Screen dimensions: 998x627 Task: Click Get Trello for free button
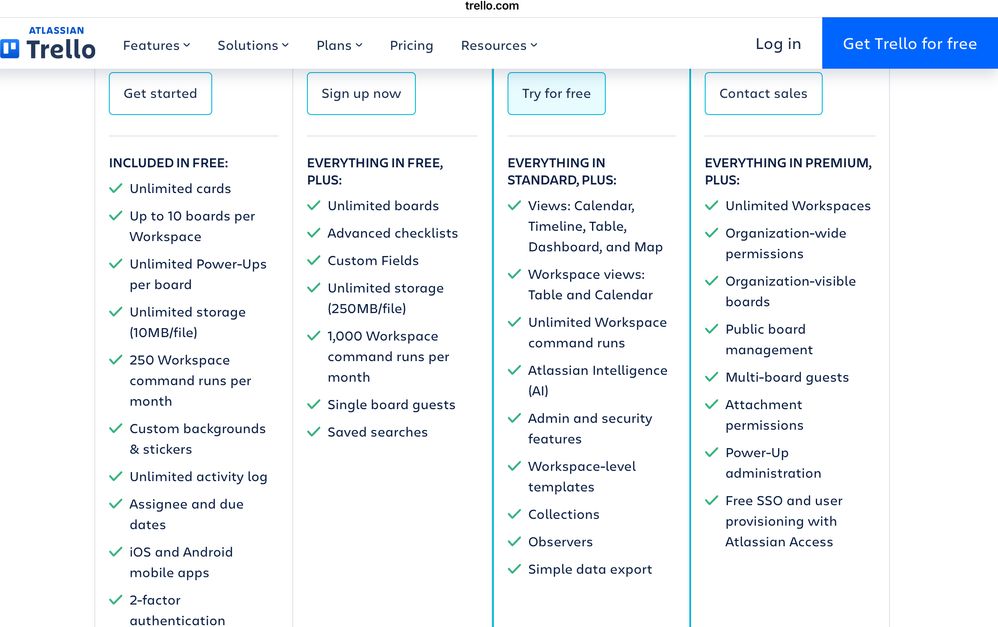tap(910, 43)
